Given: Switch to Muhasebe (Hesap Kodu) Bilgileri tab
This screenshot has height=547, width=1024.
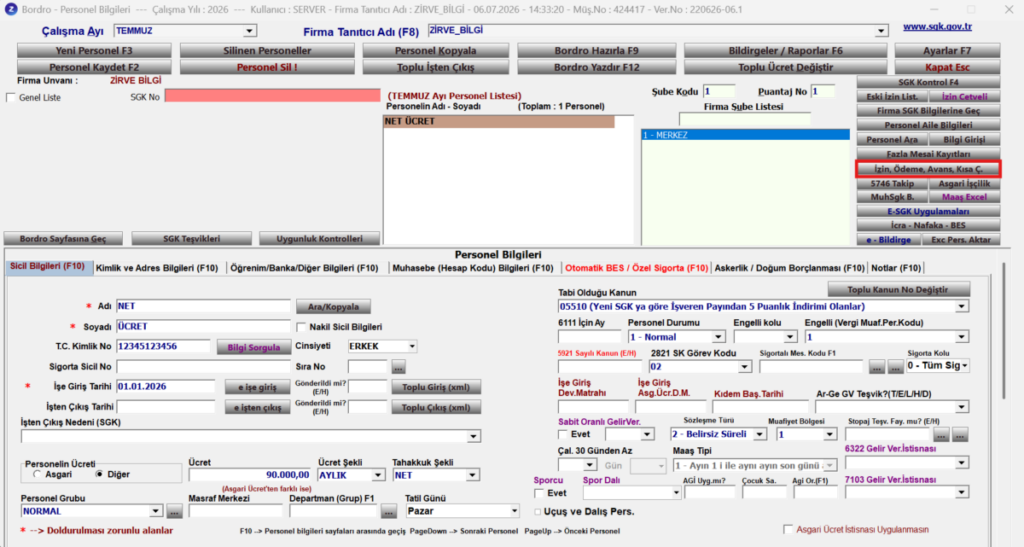Looking at the screenshot, I should pyautogui.click(x=473, y=268).
